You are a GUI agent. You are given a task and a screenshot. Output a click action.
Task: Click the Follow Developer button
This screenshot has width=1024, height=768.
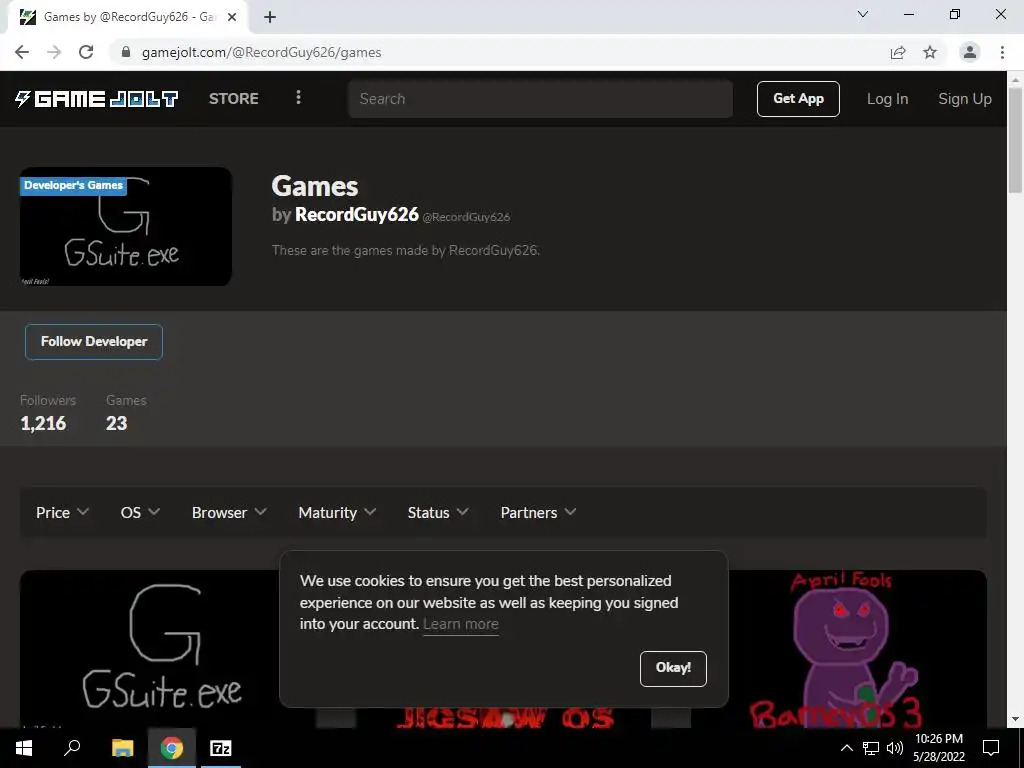(x=93, y=342)
